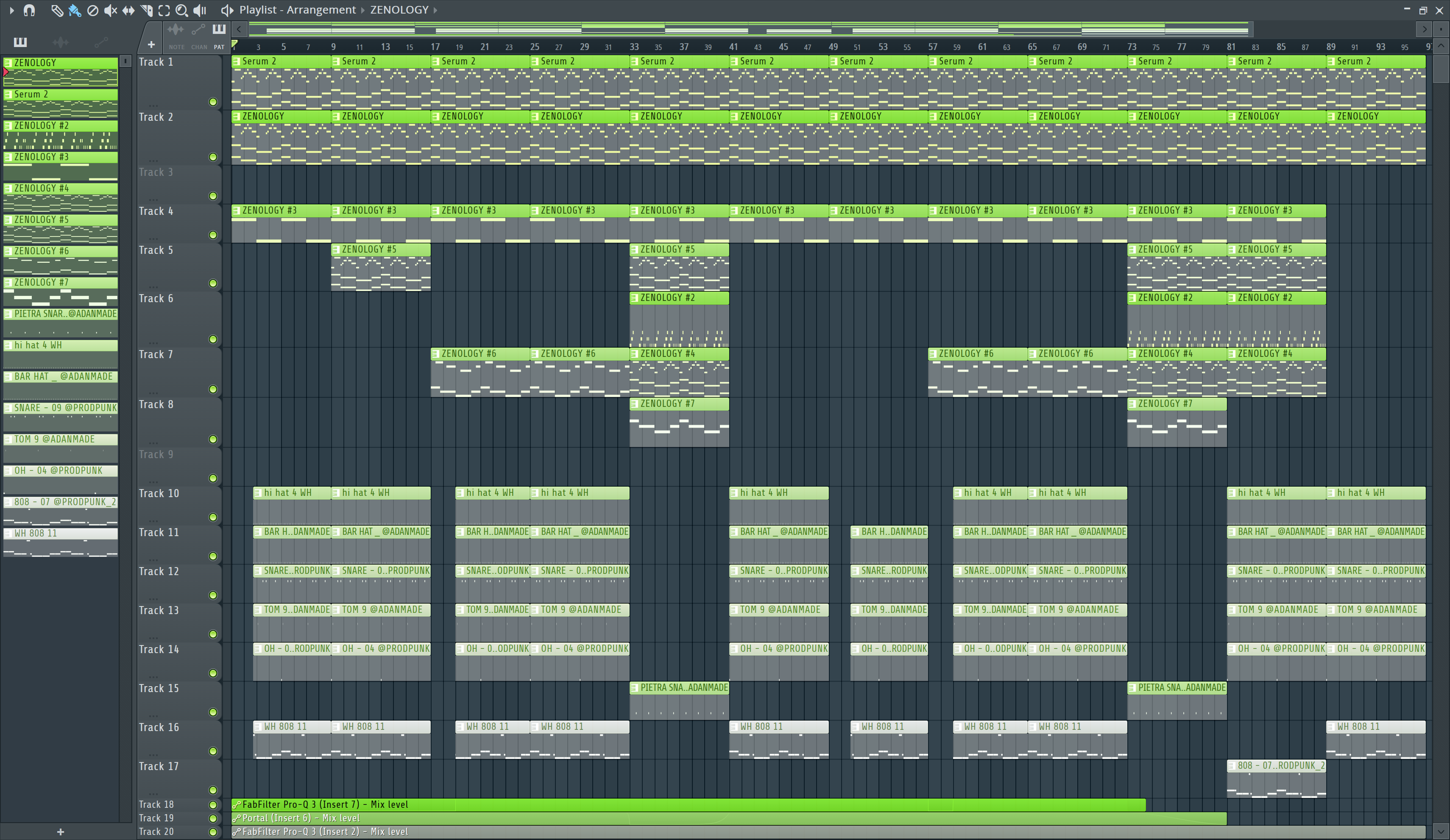Screen dimensions: 1450x840
Task: Select the Slice tool
Action: tap(146, 10)
